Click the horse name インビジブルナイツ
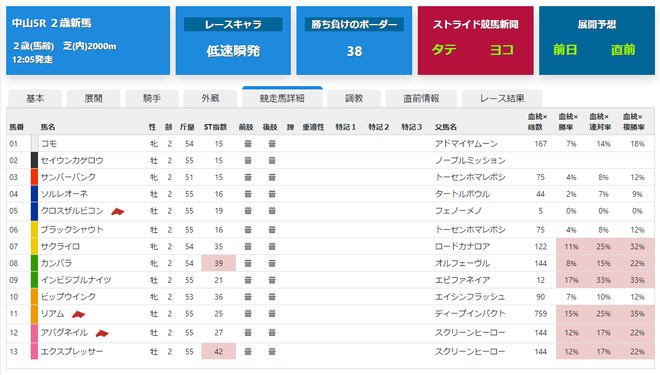The height and width of the screenshot is (375, 660). click(x=76, y=280)
